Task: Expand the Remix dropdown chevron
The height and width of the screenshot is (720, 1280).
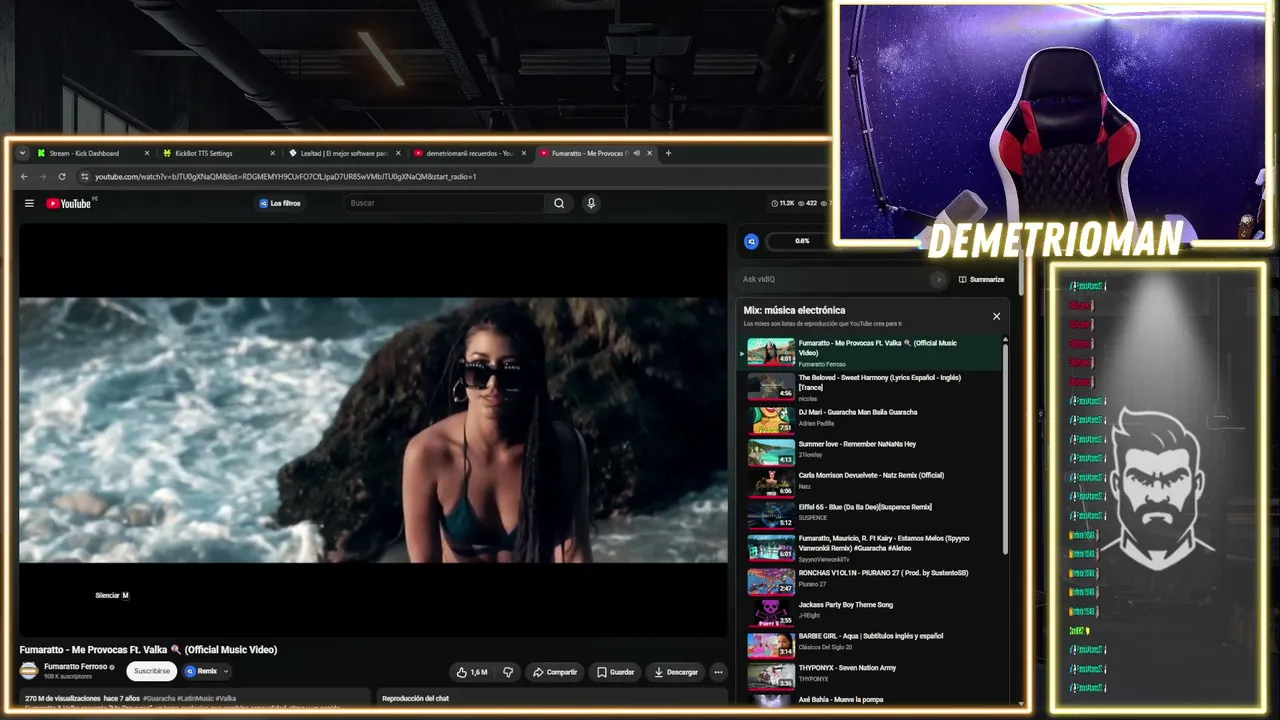Action: (226, 671)
